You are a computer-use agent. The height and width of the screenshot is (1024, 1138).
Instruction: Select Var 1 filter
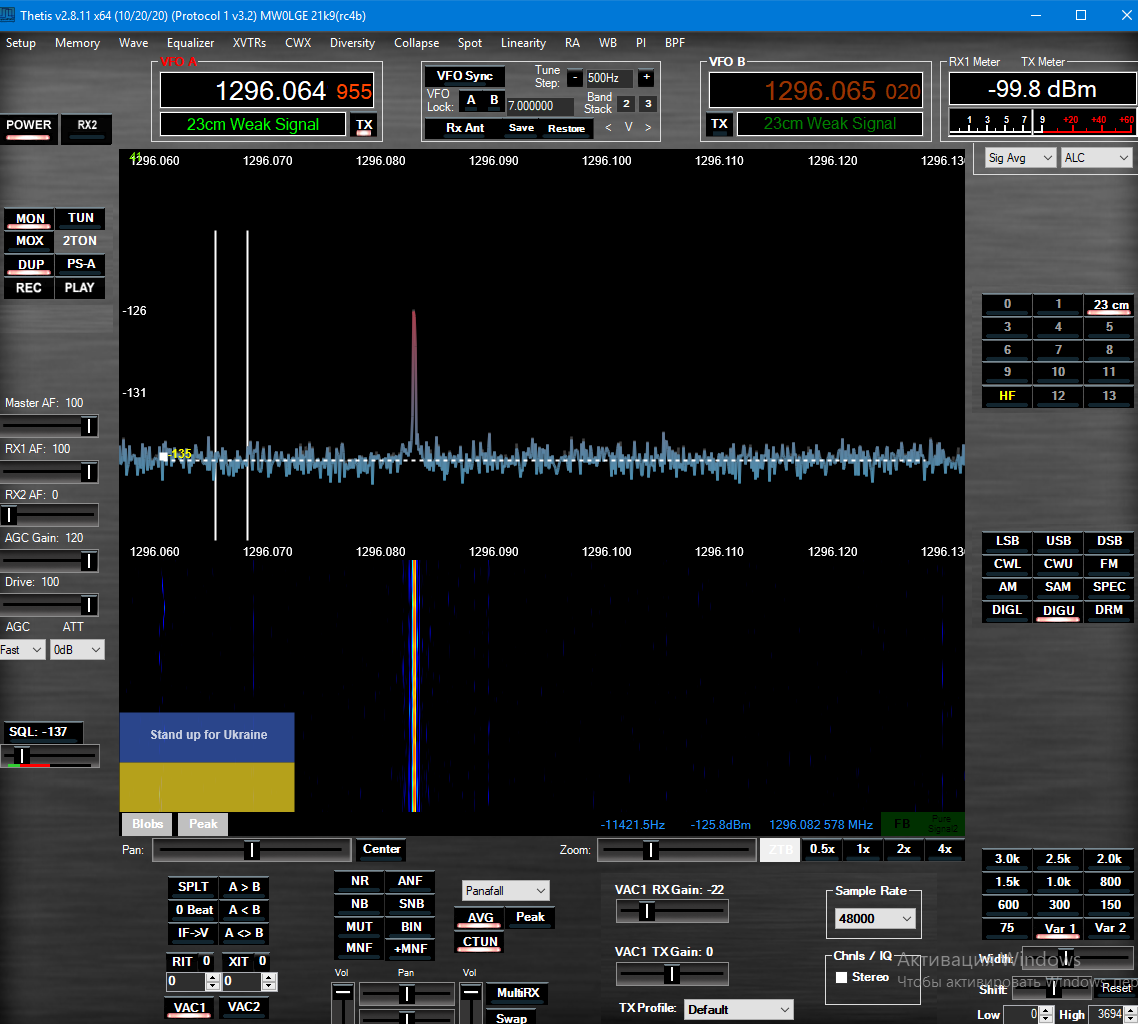(x=1057, y=928)
